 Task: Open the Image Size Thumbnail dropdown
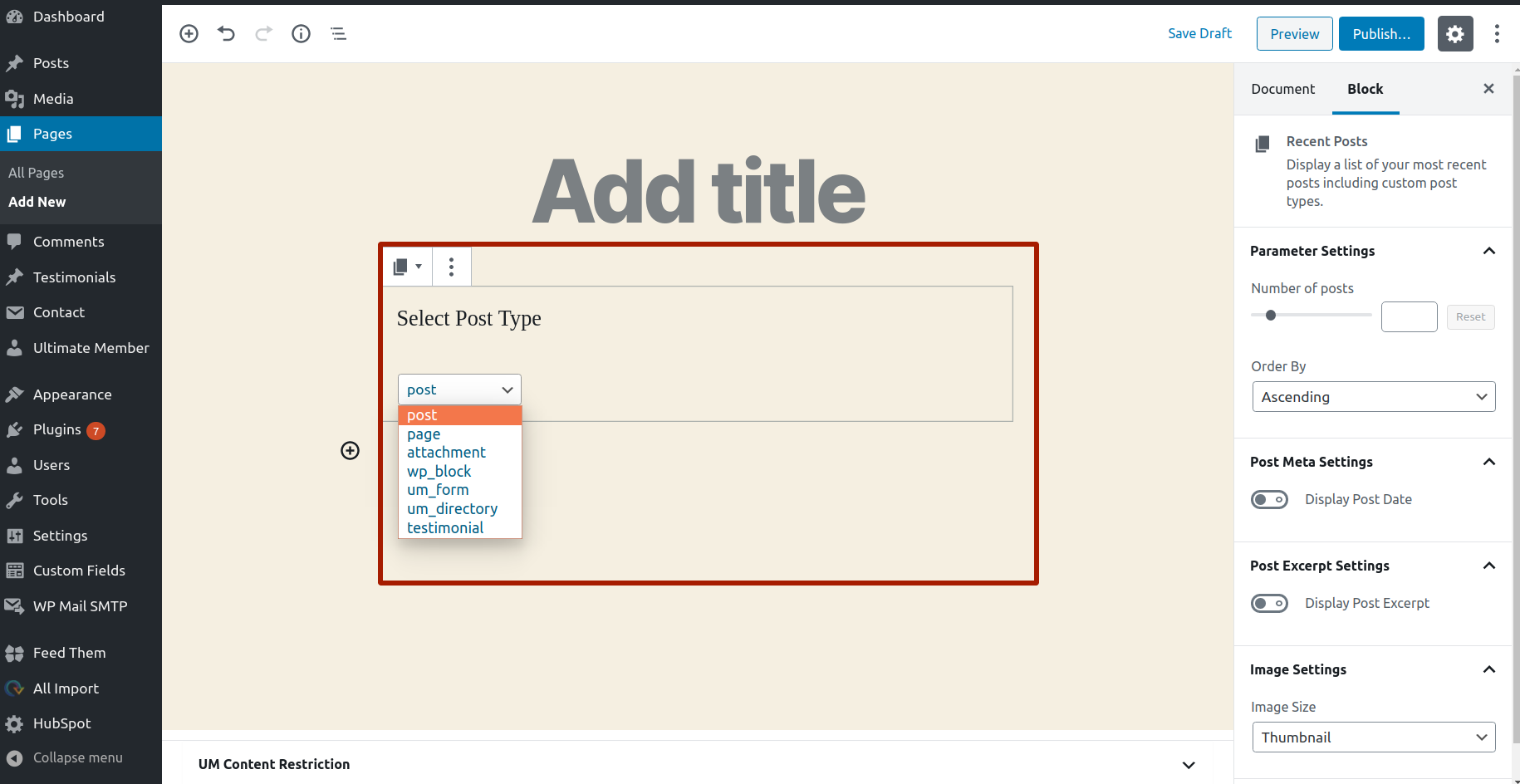click(x=1374, y=737)
